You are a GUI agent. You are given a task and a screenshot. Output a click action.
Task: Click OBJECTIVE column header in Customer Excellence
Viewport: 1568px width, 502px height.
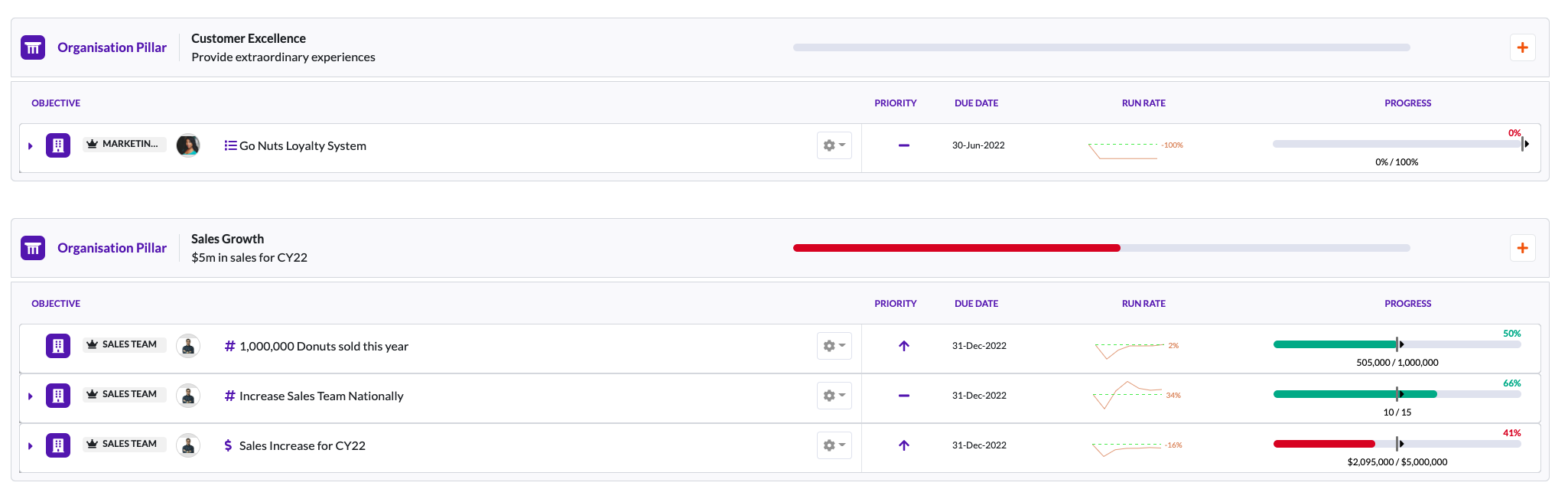click(x=56, y=103)
